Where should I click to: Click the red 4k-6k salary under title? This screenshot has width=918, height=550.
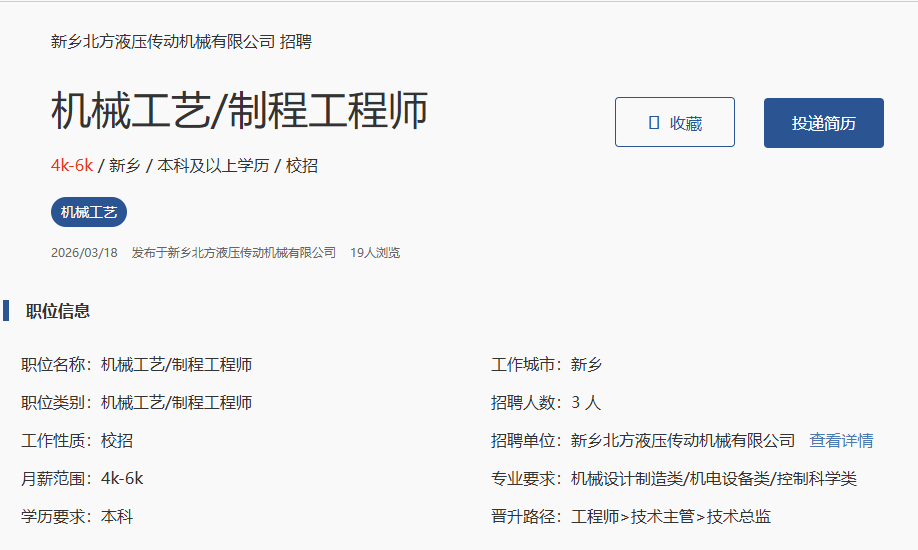[x=72, y=166]
